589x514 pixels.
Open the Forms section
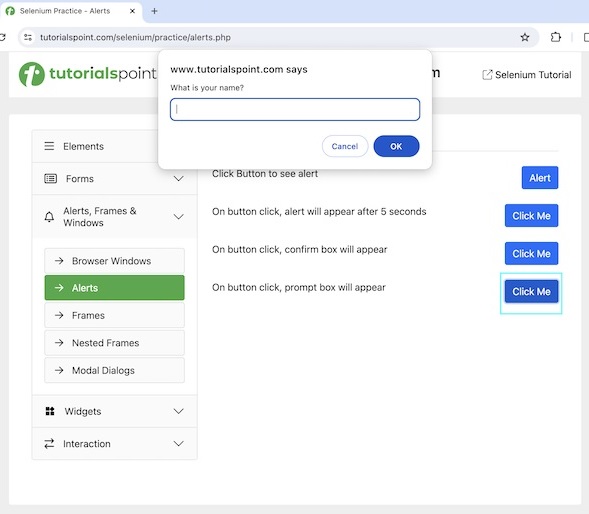point(115,178)
